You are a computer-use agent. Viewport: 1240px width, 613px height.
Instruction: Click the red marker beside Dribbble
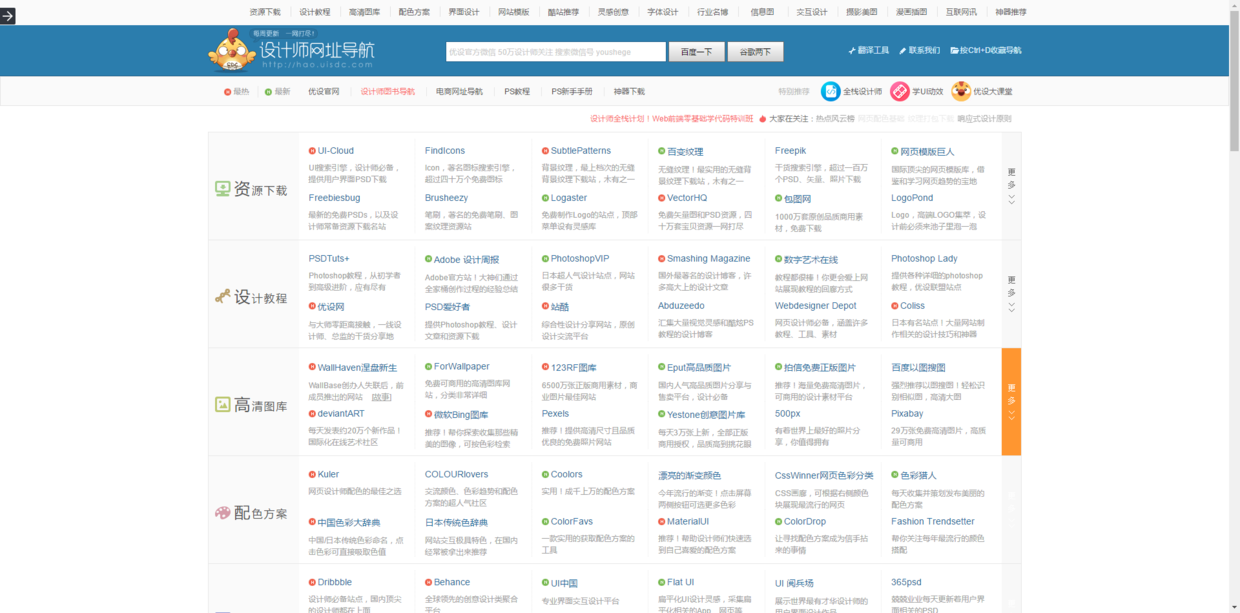tap(312, 582)
